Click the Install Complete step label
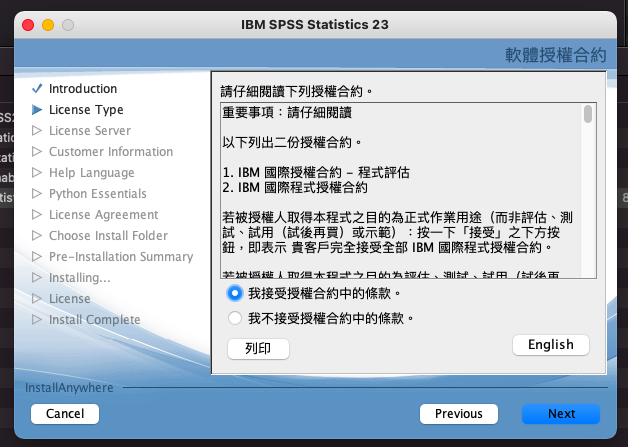The image size is (628, 447). click(x=95, y=320)
